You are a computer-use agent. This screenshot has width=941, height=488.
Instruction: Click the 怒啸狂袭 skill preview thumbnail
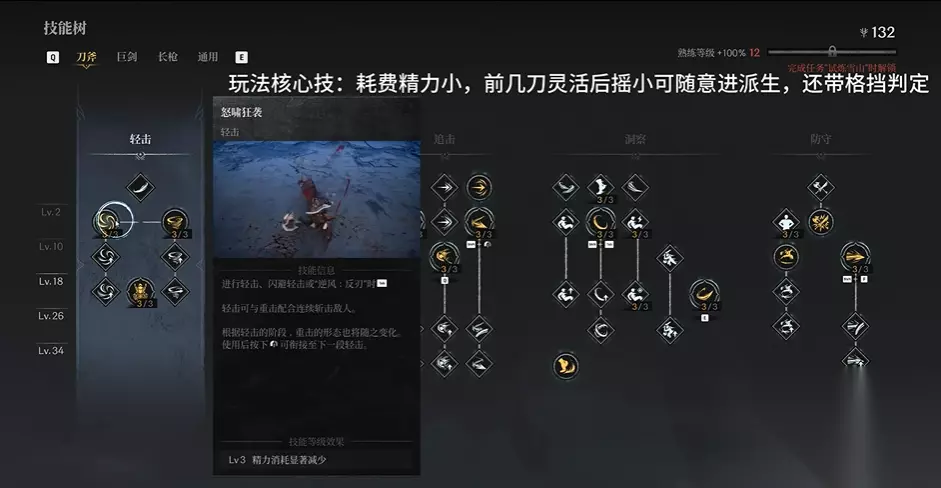pos(317,200)
